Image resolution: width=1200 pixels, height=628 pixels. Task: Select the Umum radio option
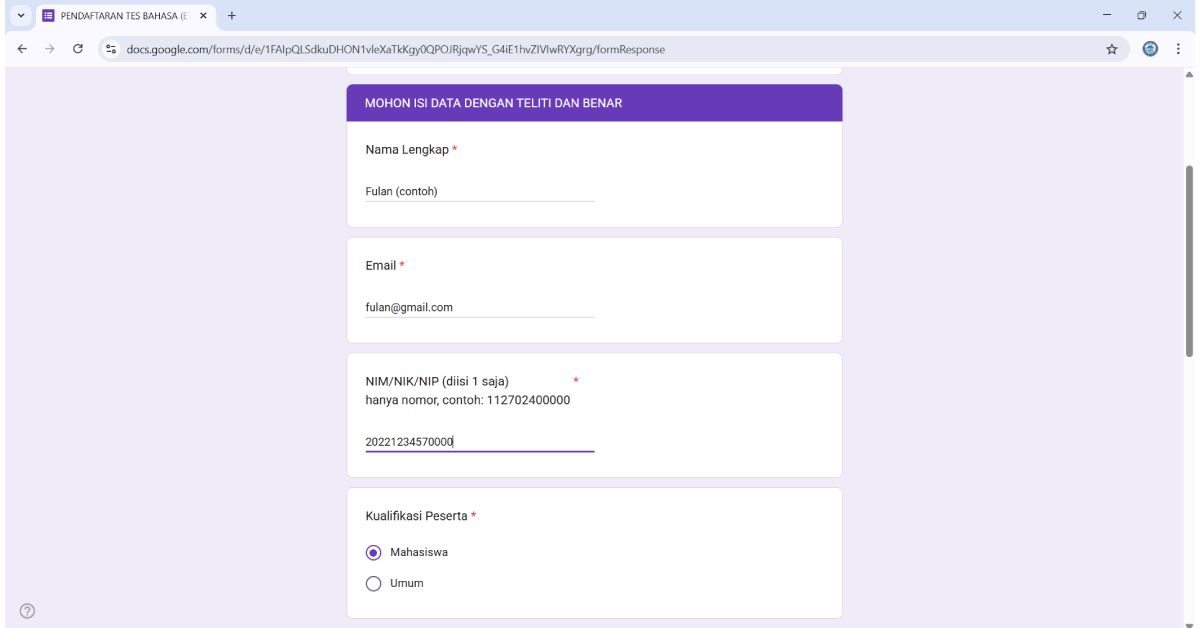pos(374,584)
